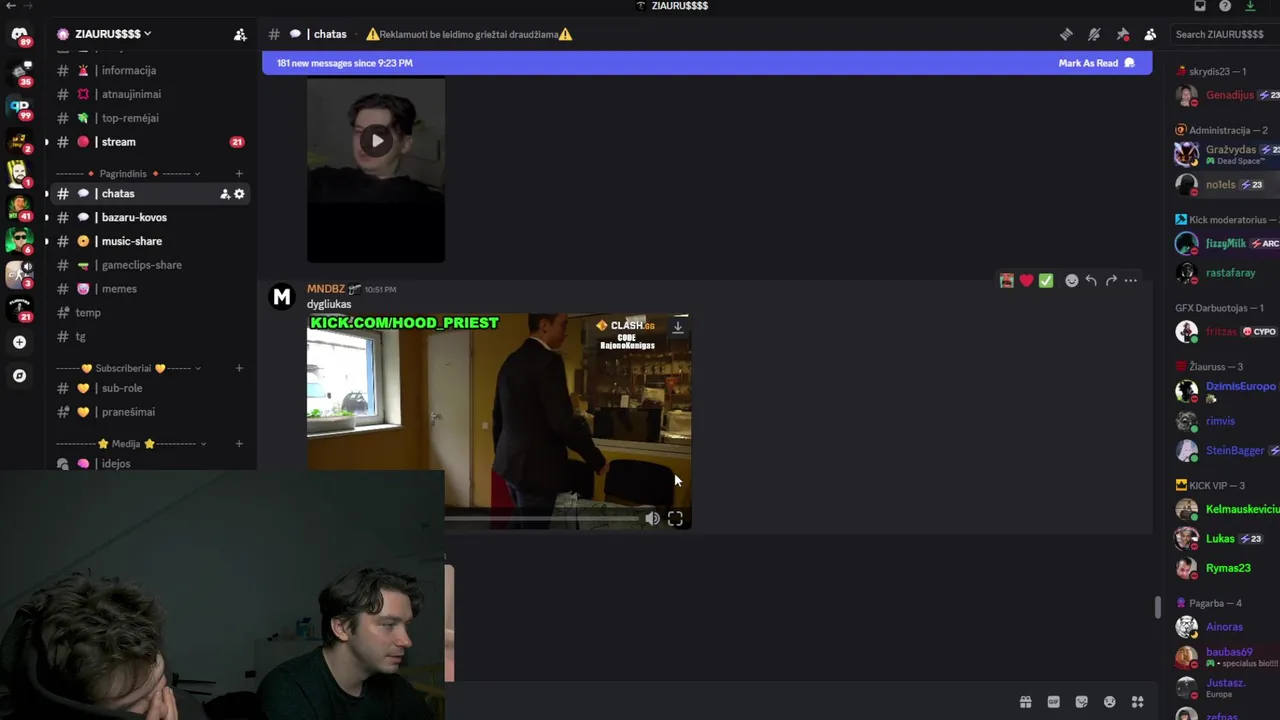Enter fullscreen on kick video
The height and width of the screenshot is (720, 1280).
(x=675, y=518)
